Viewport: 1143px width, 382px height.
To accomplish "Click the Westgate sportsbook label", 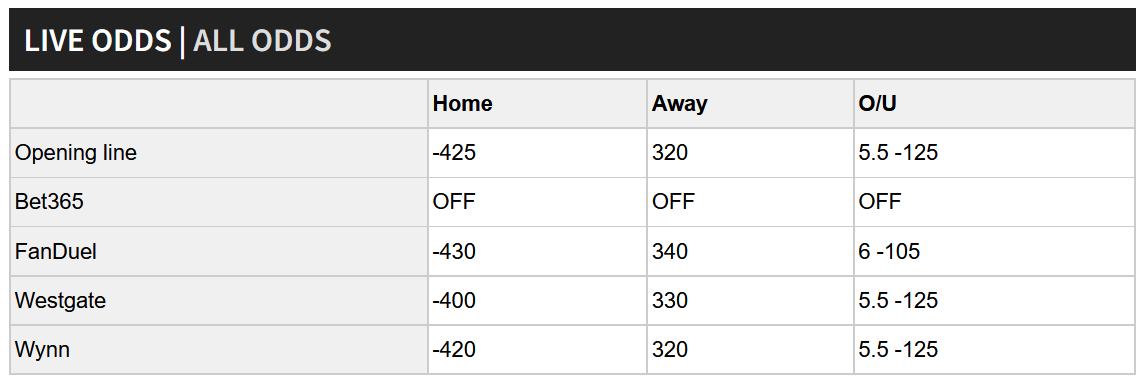I will point(61,300).
